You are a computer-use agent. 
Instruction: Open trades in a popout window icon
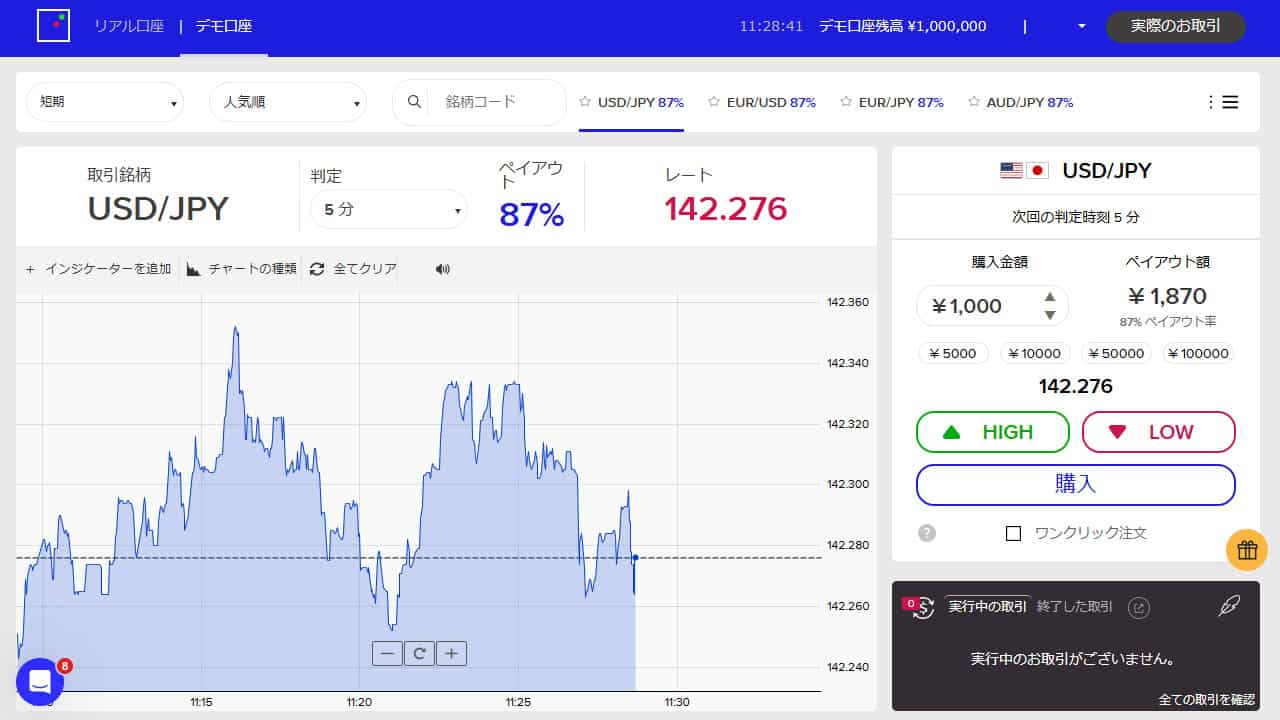pyautogui.click(x=1138, y=607)
